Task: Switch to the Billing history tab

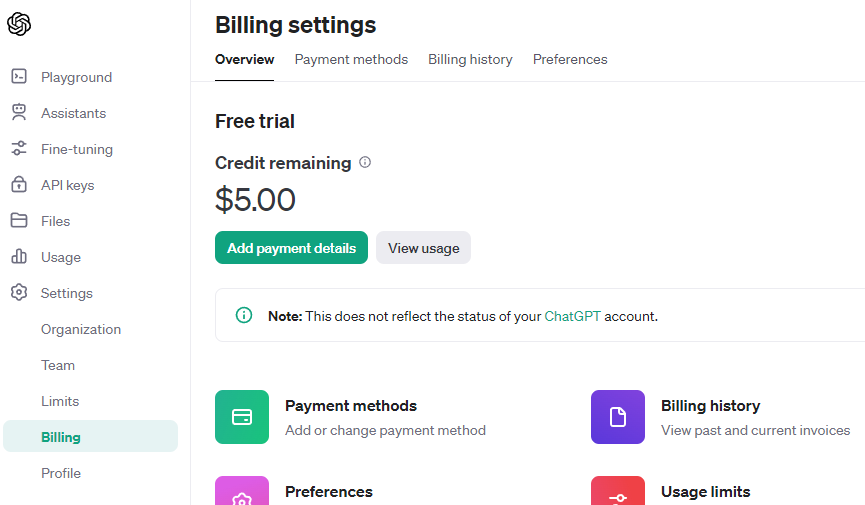Action: [x=470, y=60]
